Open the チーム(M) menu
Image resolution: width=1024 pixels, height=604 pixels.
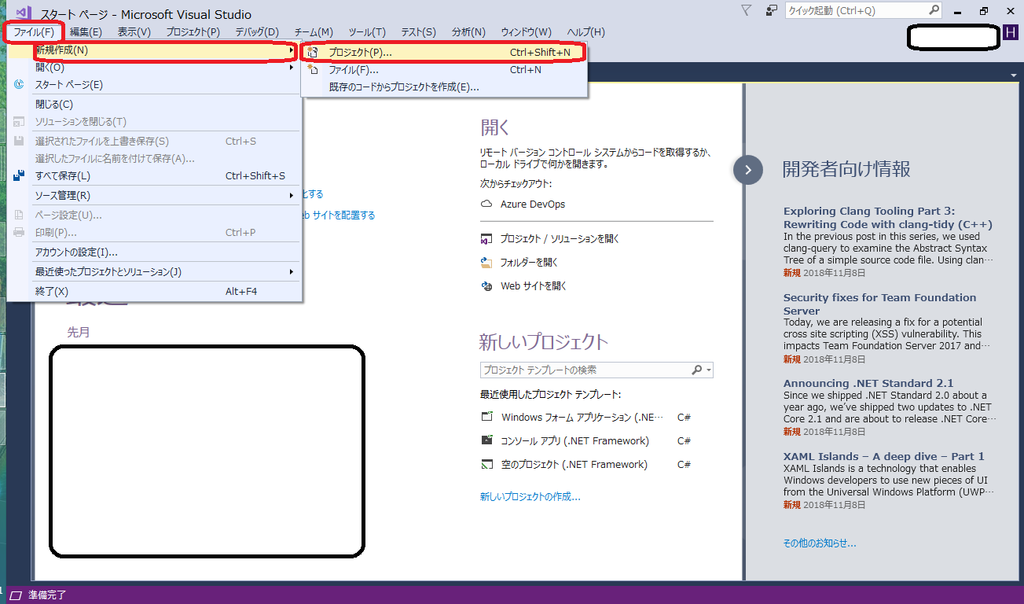[x=313, y=32]
